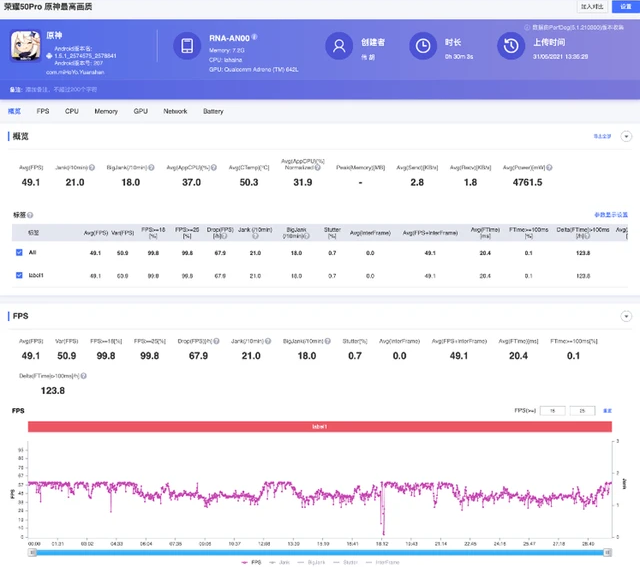This screenshot has height=575, width=641.
Task: Click the 导出文件 export link
Action: point(601,135)
